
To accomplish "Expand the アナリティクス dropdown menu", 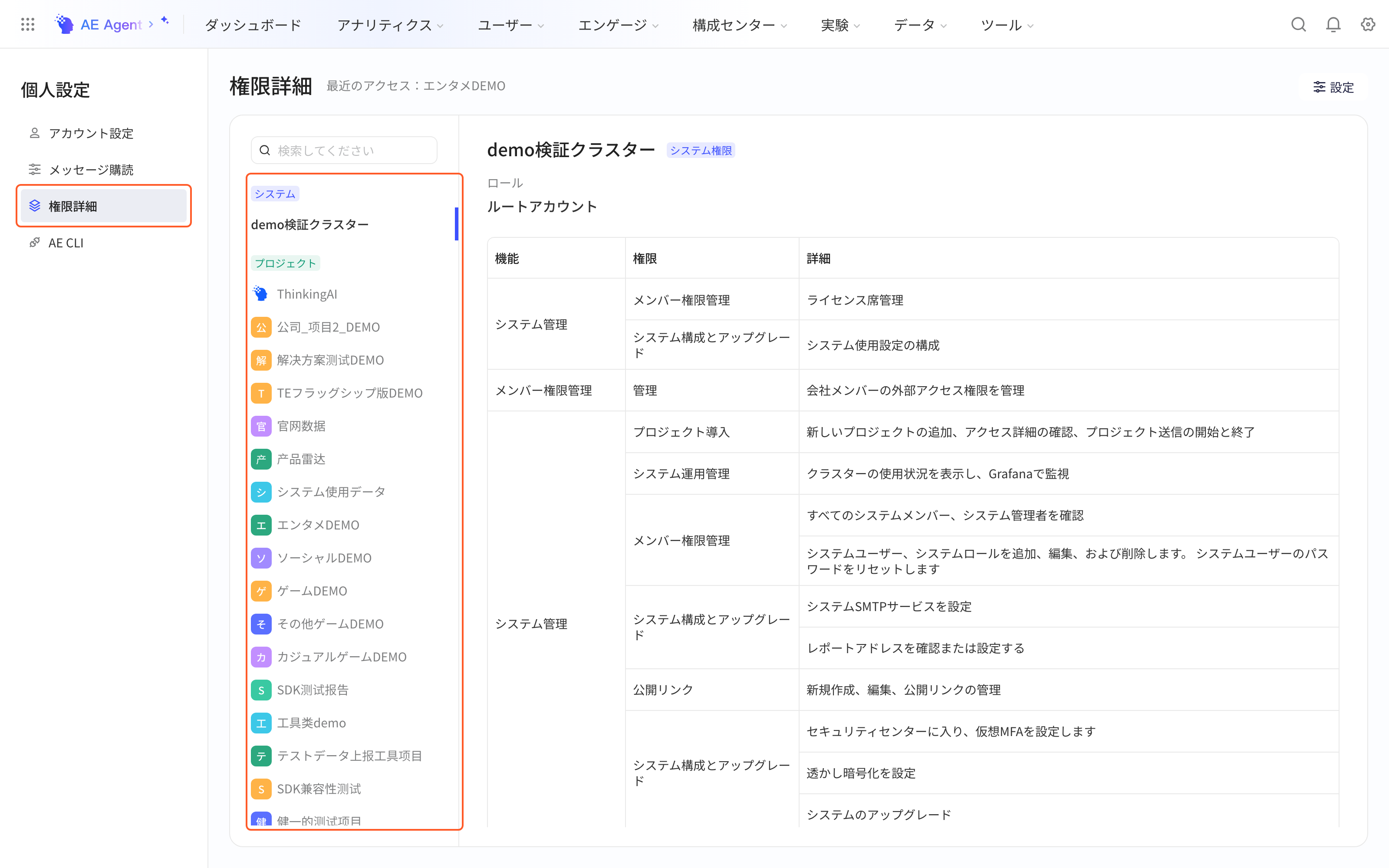I will click(x=390, y=25).
